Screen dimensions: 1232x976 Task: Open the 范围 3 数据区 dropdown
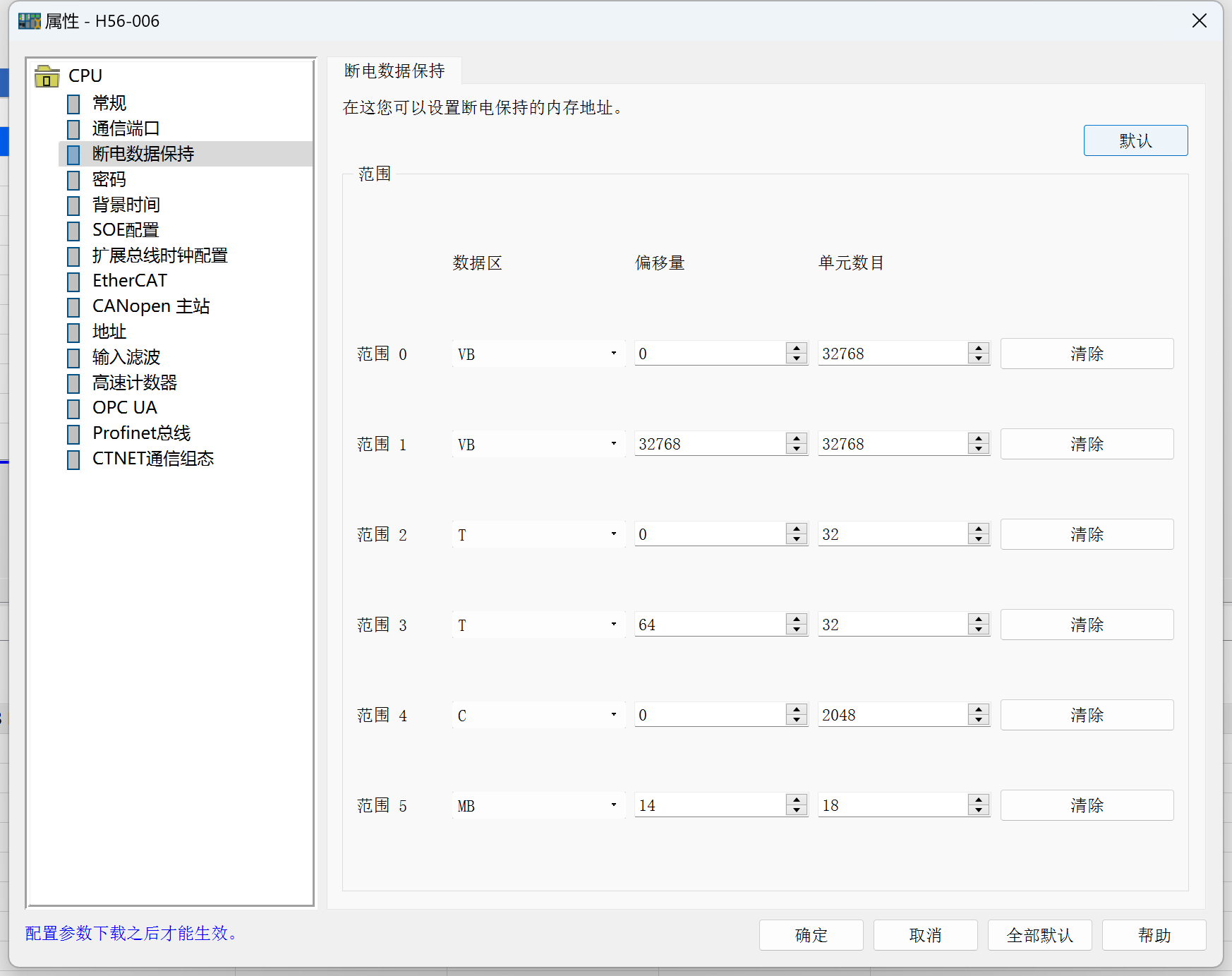pos(538,625)
